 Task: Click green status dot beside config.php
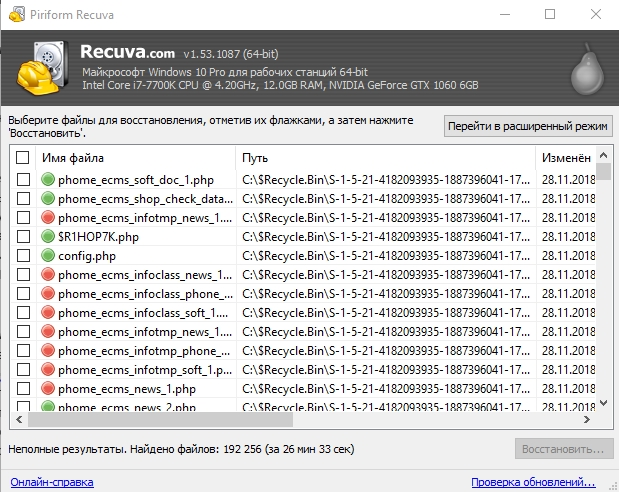pos(47,255)
